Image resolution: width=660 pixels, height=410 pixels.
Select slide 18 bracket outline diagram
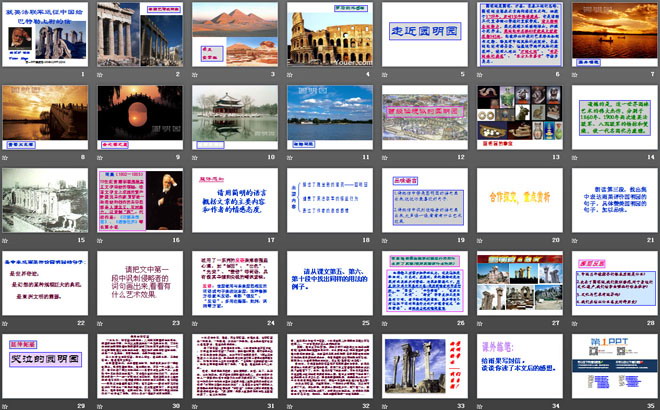[330, 200]
